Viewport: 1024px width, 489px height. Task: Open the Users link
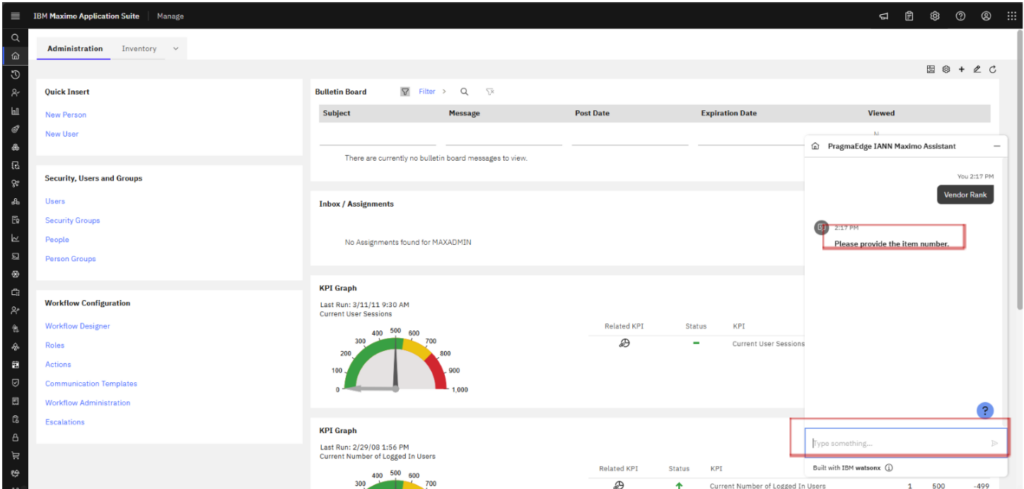[55, 202]
